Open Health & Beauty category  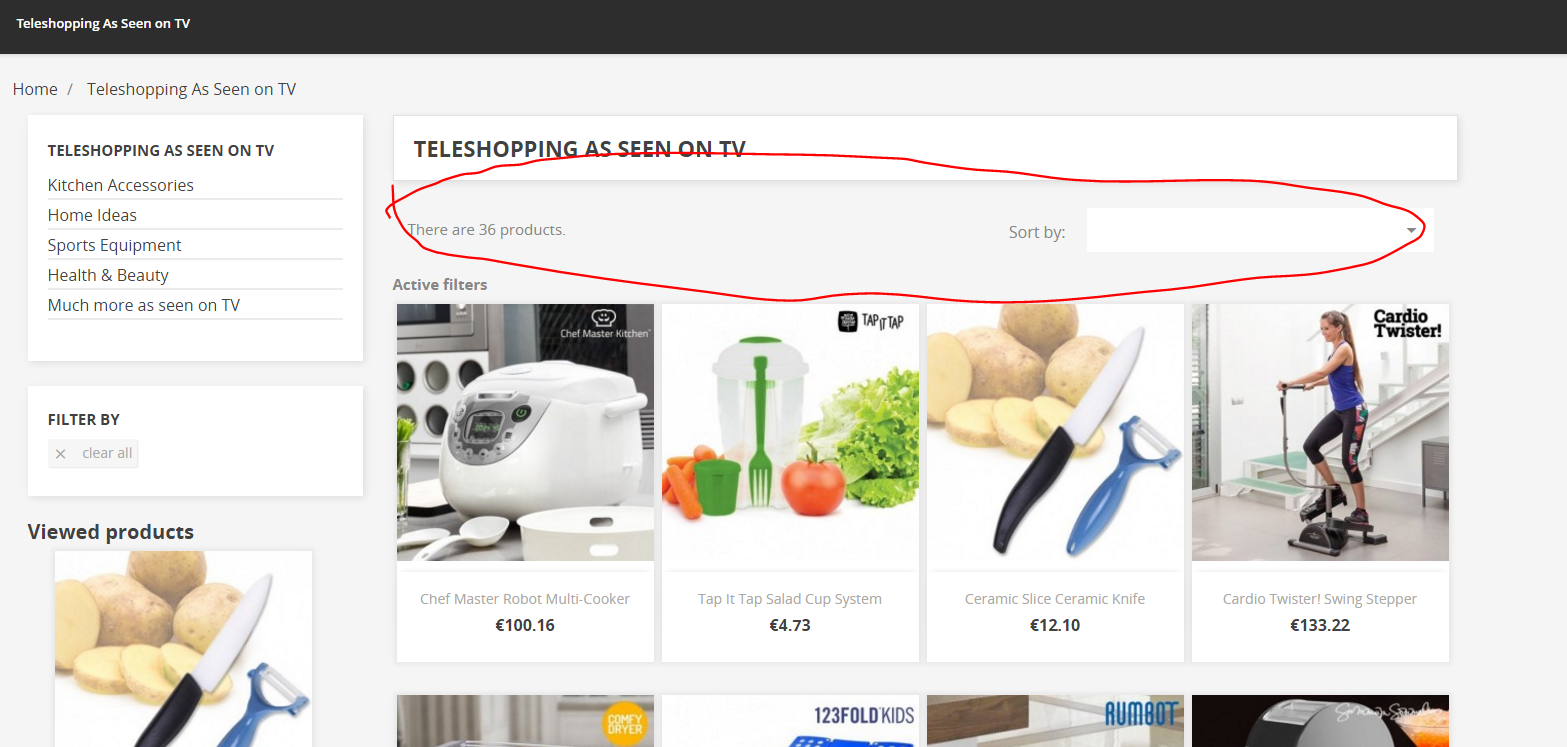108,275
